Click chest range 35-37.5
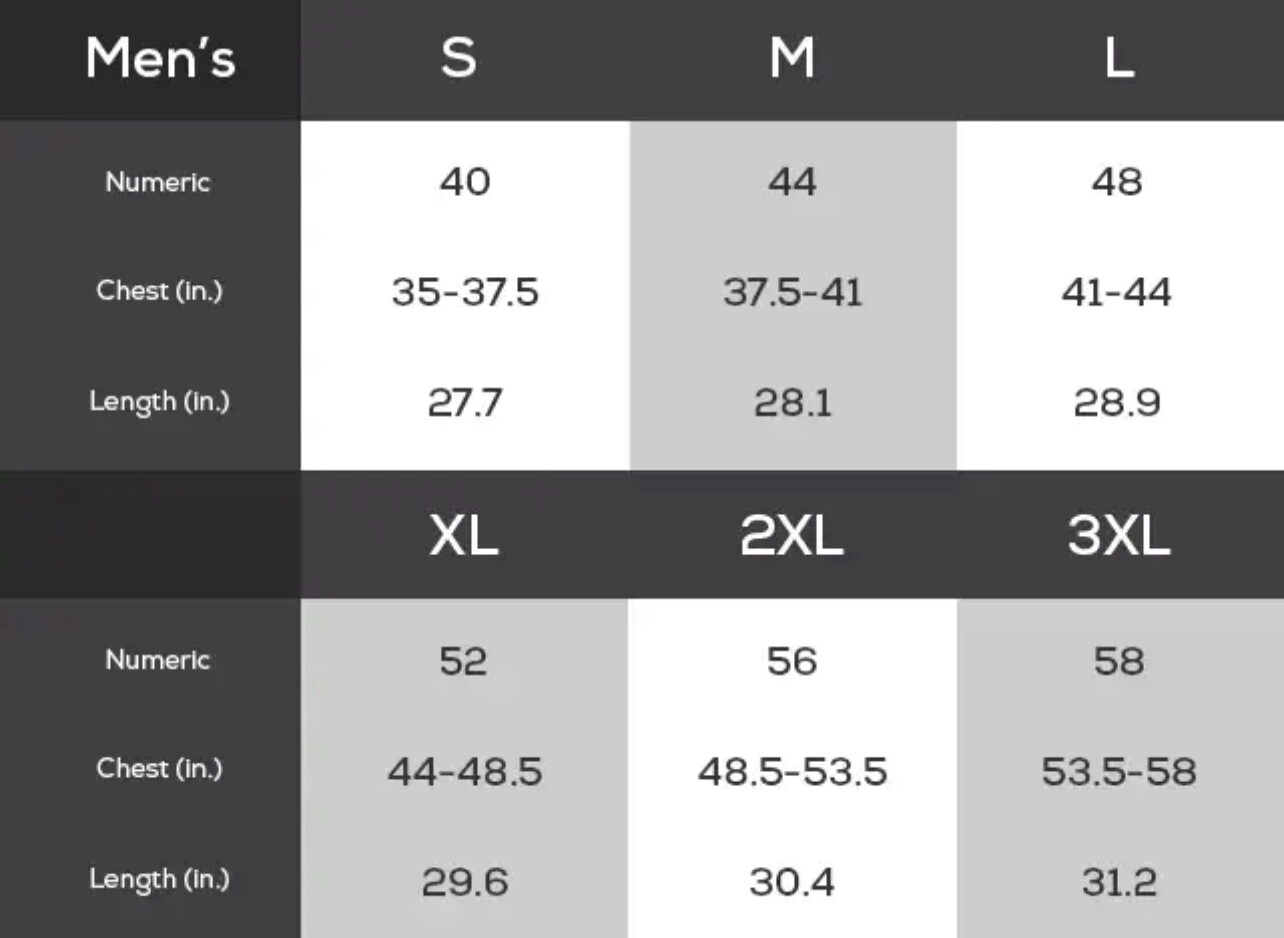Viewport: 1284px width, 938px height. (465, 292)
